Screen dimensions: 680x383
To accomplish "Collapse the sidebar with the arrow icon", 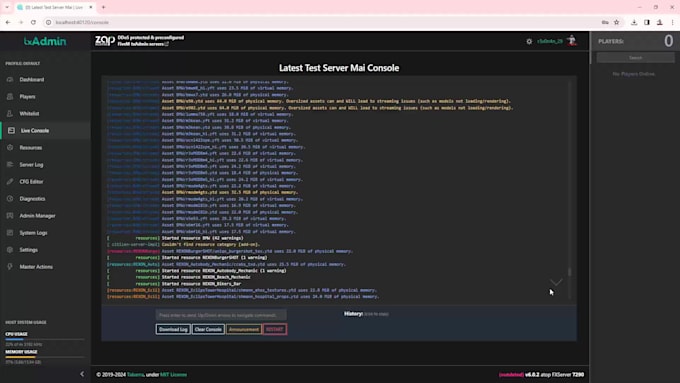I will [x=82, y=374].
